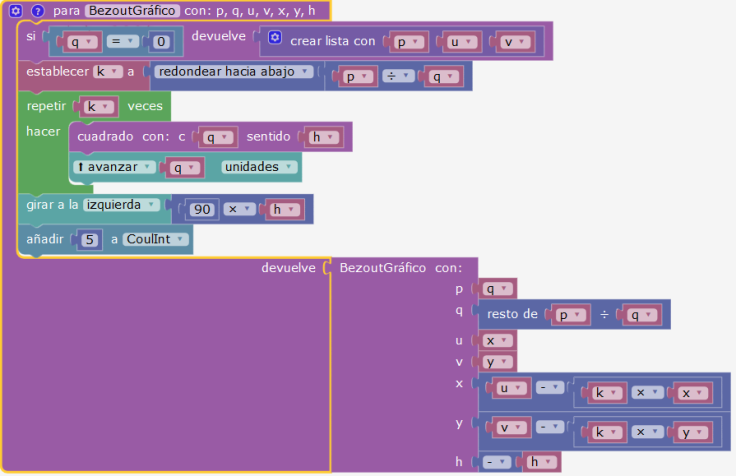Click the number field containing 5

[90, 240]
